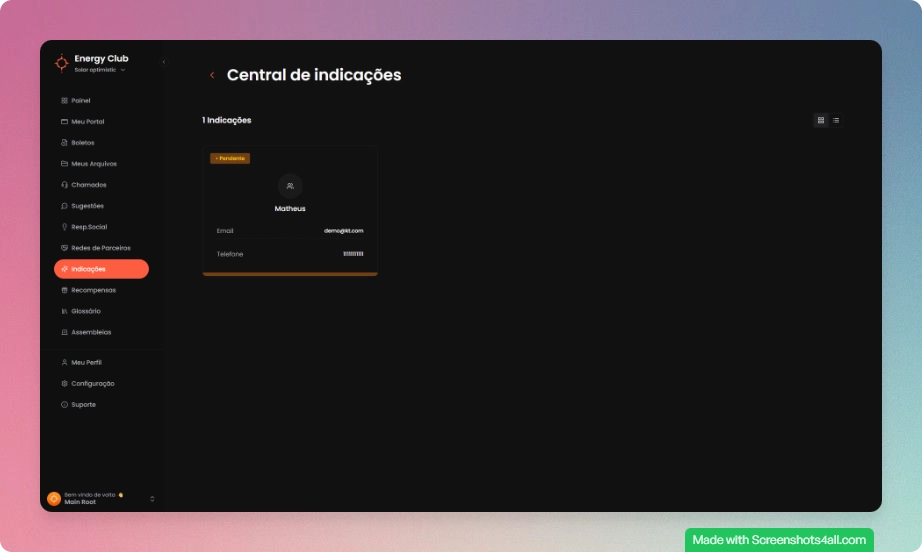Click the Boletos icon

click(x=64, y=143)
